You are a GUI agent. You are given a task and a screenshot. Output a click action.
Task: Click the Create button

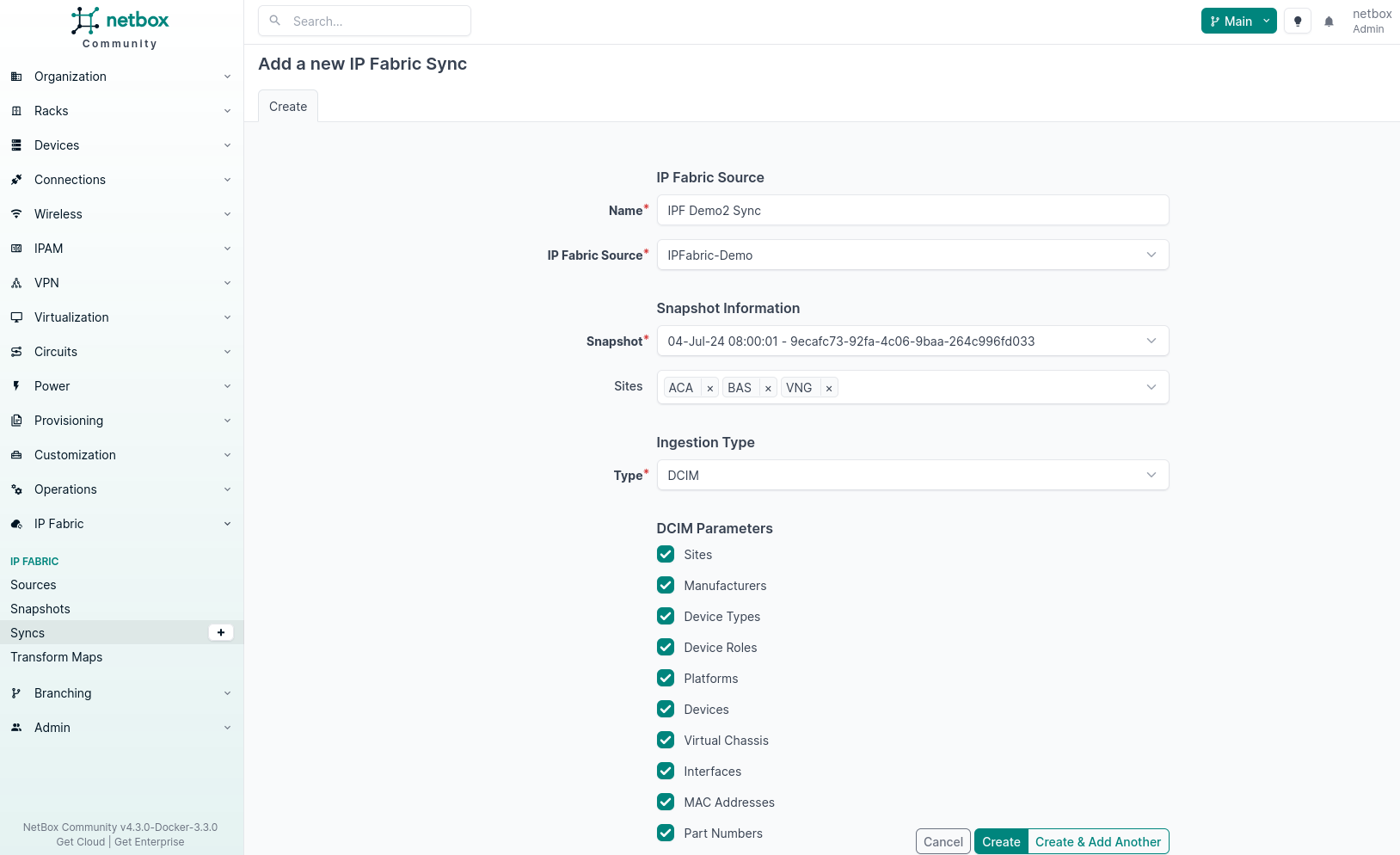tap(1001, 841)
